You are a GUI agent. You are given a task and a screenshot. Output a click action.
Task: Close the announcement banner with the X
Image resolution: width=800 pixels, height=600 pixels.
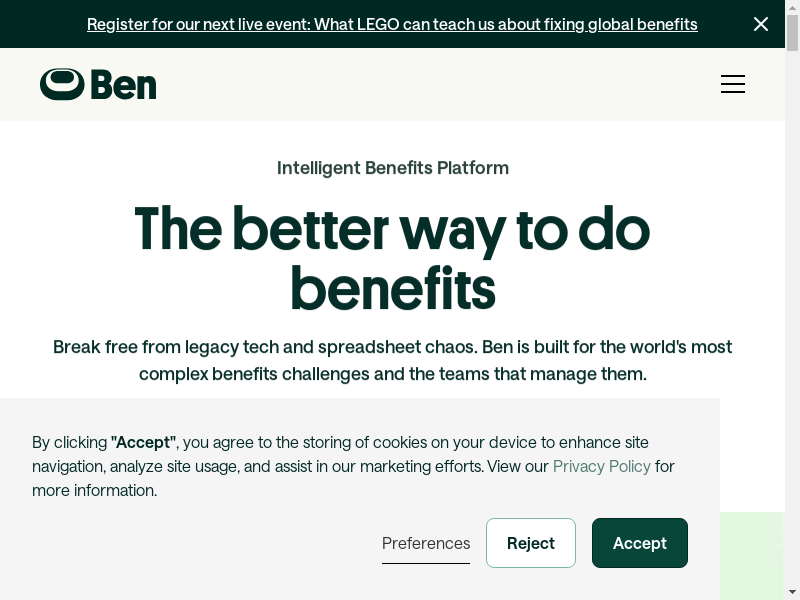(x=761, y=24)
